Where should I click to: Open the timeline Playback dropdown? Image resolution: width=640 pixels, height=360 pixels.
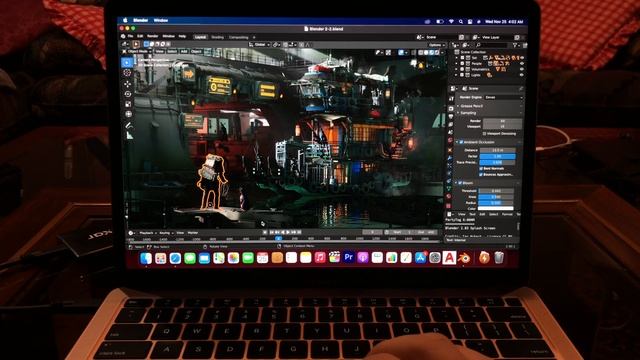click(x=147, y=233)
